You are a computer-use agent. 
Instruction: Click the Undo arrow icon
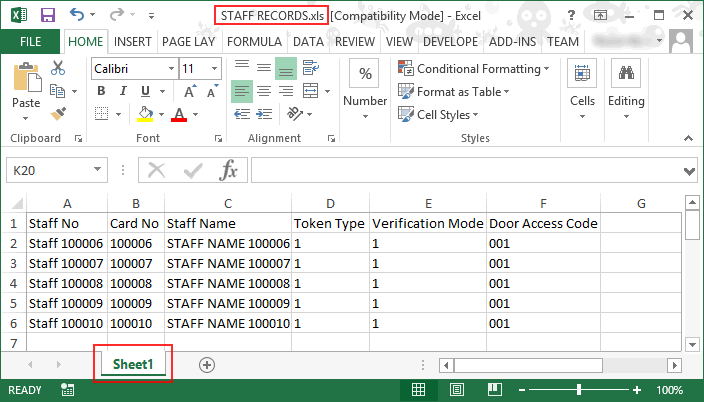[80, 15]
